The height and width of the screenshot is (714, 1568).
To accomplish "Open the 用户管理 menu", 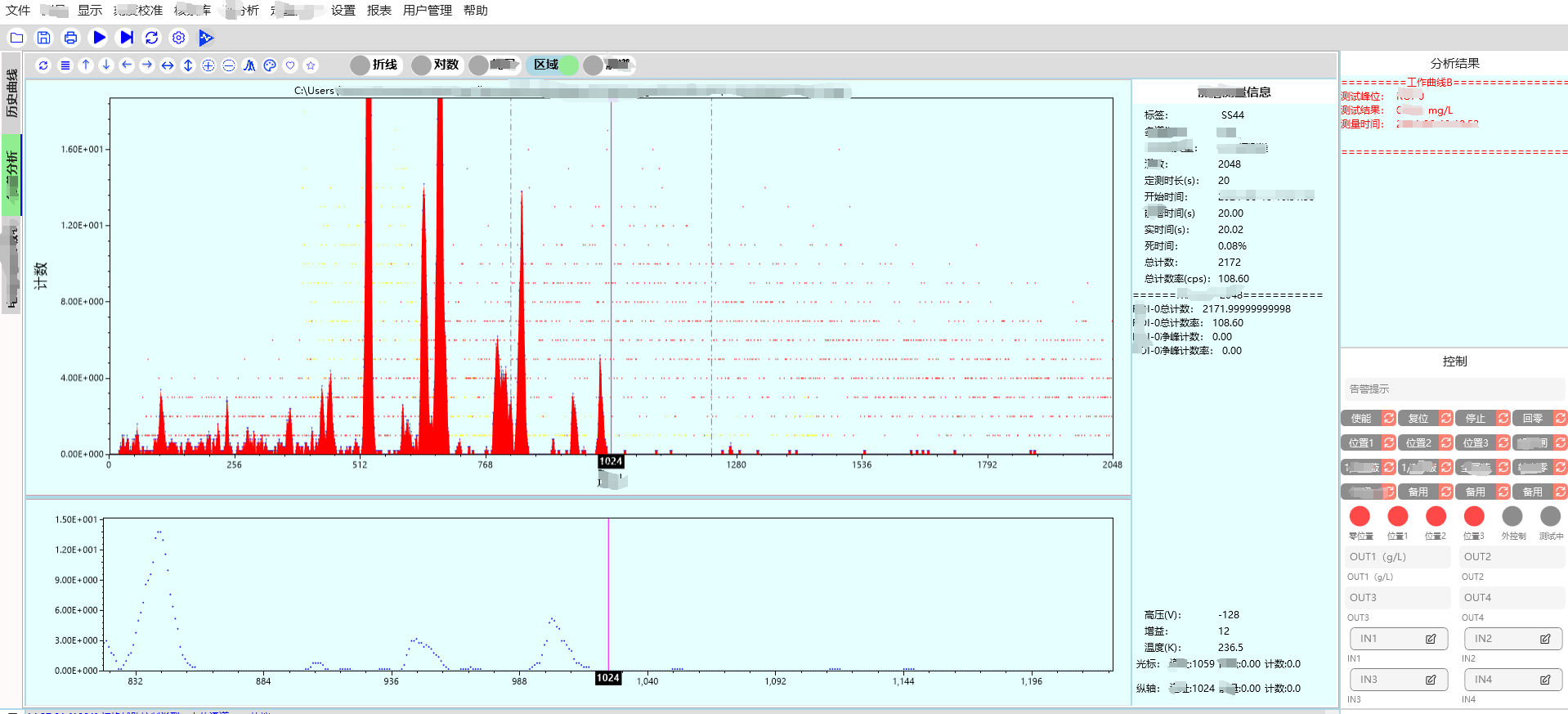I will 428,11.
